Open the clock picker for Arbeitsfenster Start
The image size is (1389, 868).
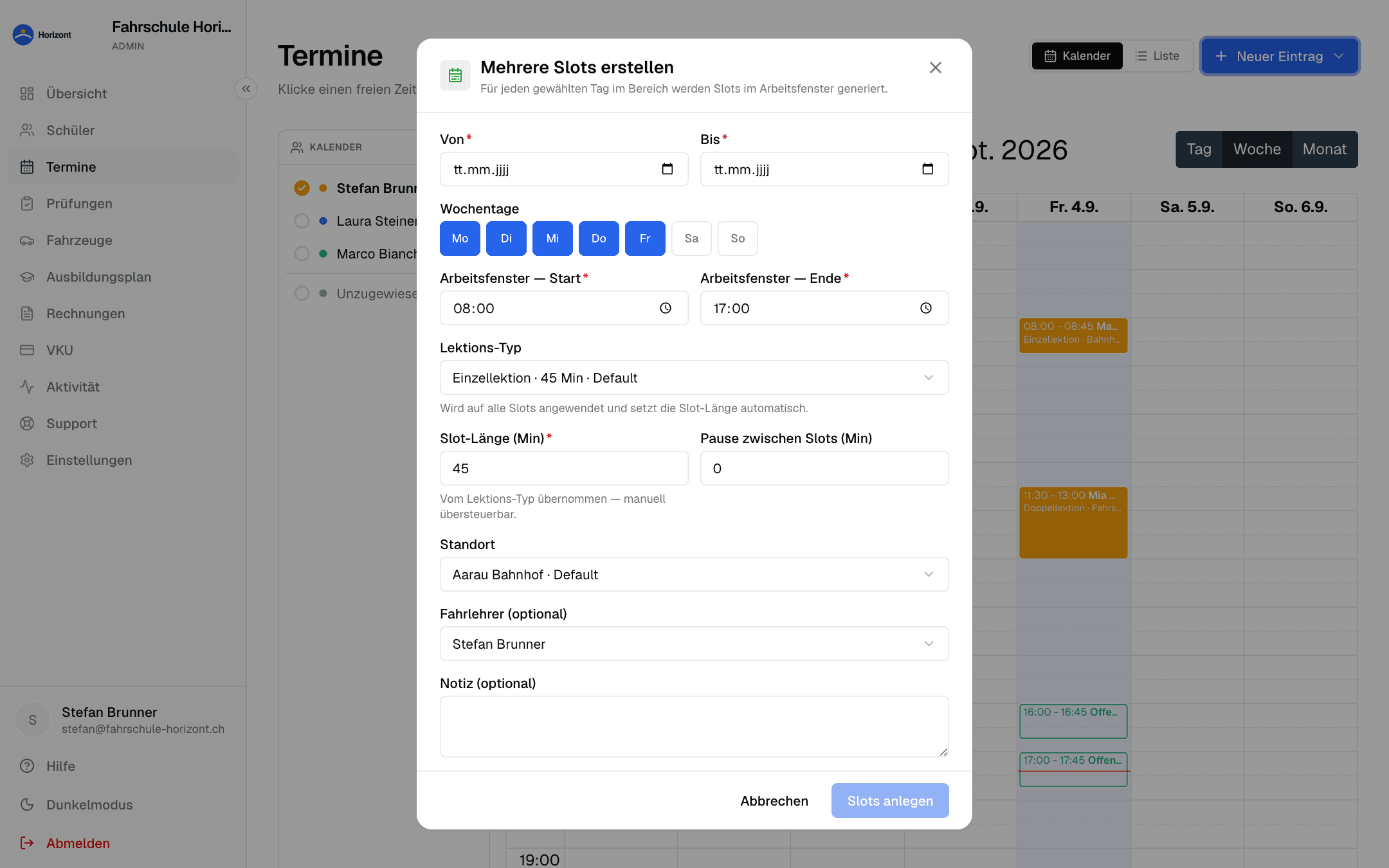[x=666, y=308]
